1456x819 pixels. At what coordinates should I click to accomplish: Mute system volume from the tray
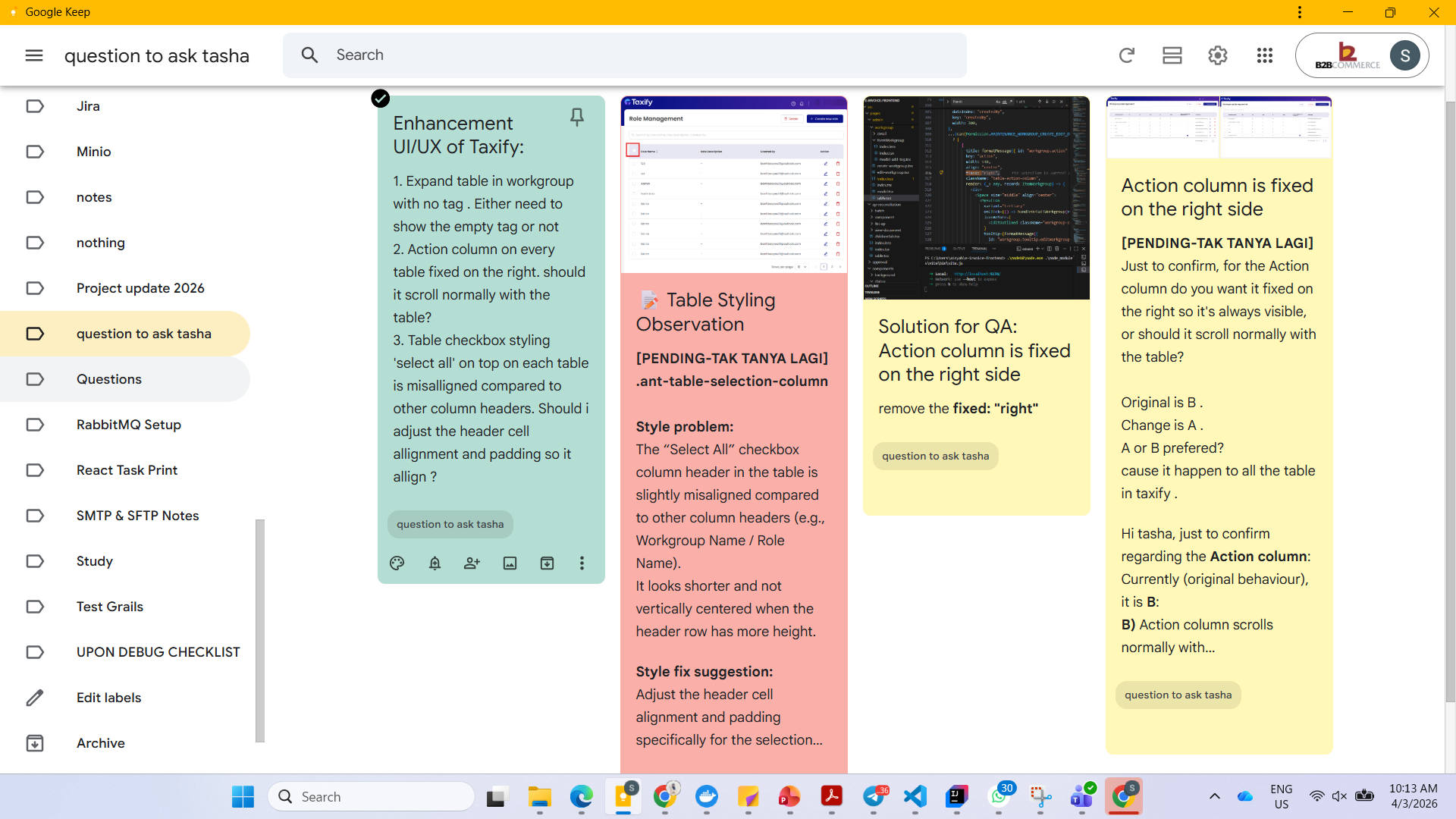click(1339, 796)
